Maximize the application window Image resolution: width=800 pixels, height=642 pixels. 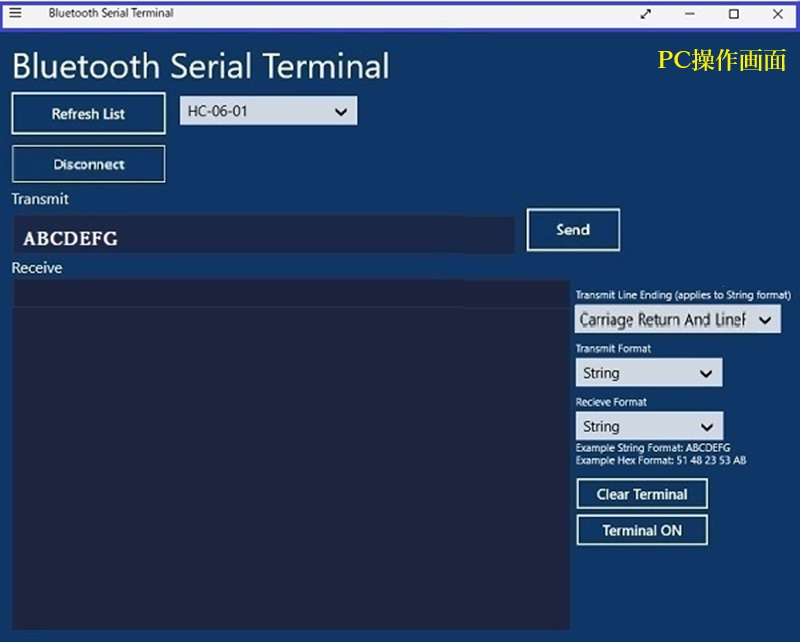click(x=734, y=14)
